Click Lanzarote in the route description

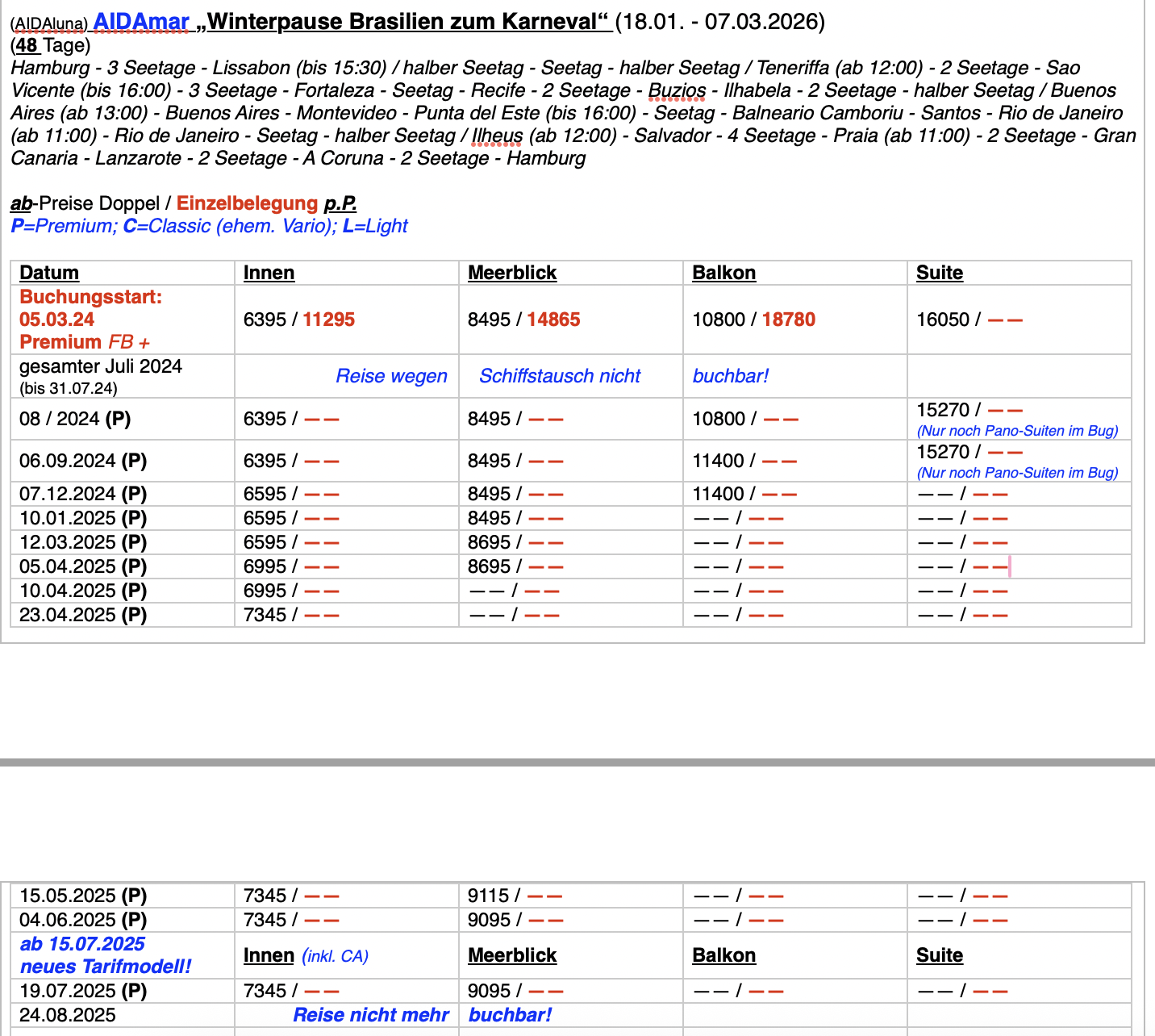[x=138, y=158]
